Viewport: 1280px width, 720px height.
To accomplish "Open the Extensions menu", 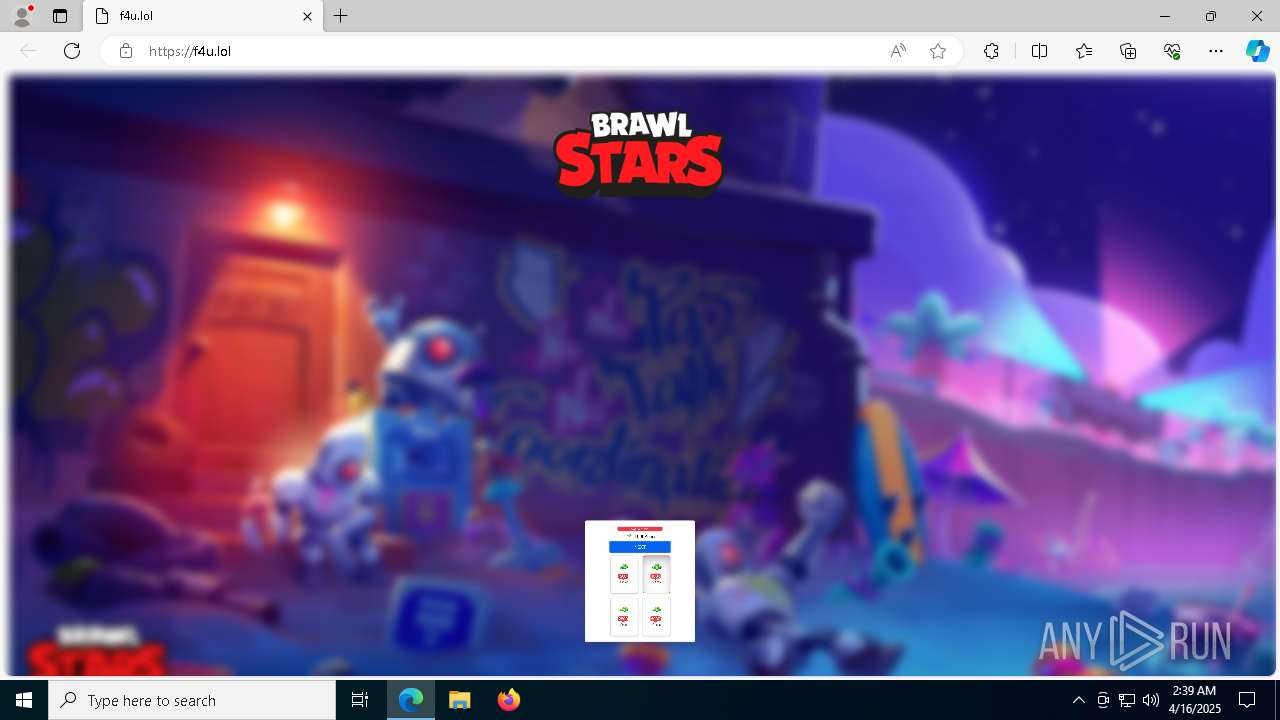I will click(991, 51).
